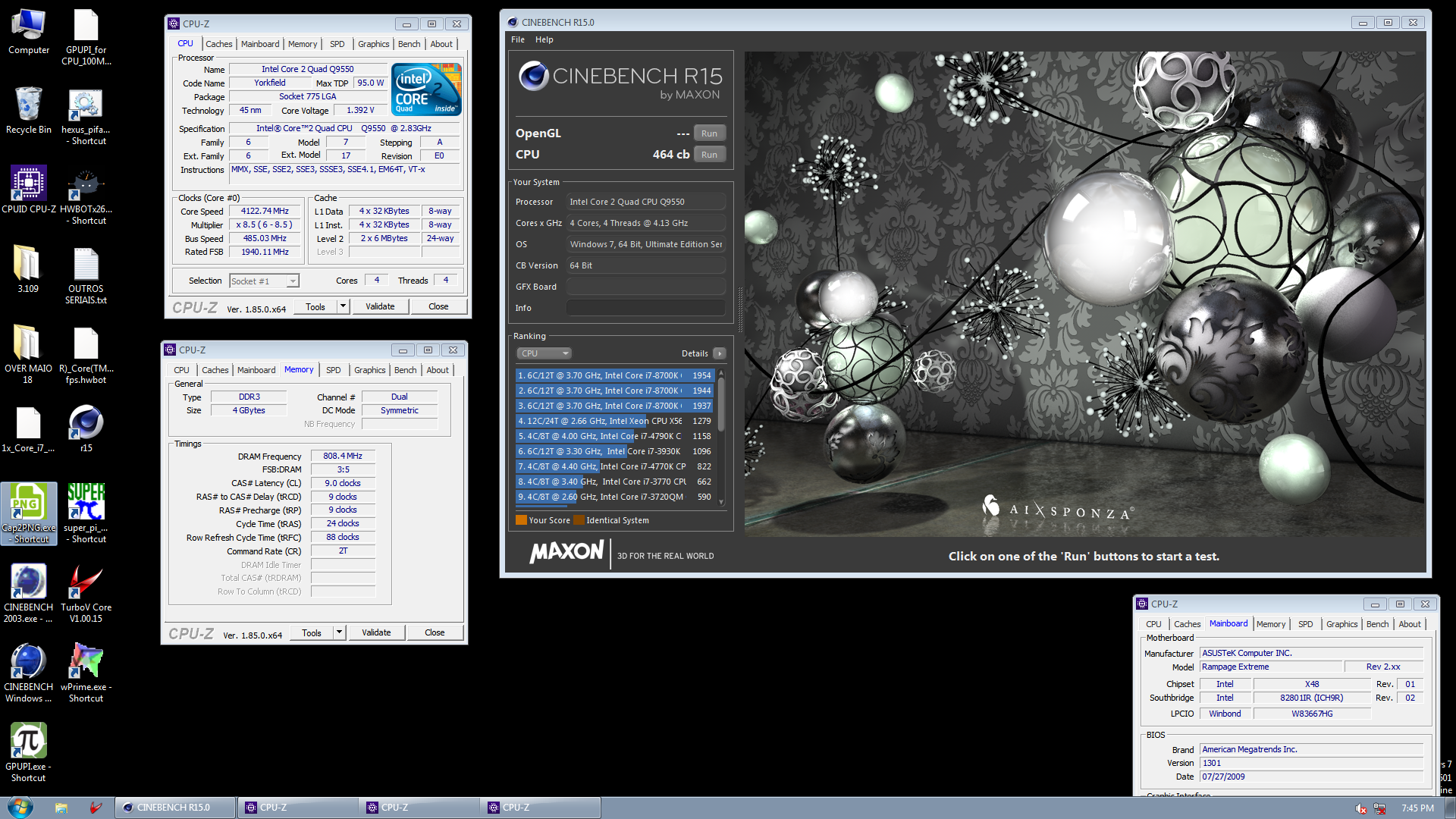1456x819 pixels.
Task: Open the CPU ranking filter dropdown
Action: [544, 353]
